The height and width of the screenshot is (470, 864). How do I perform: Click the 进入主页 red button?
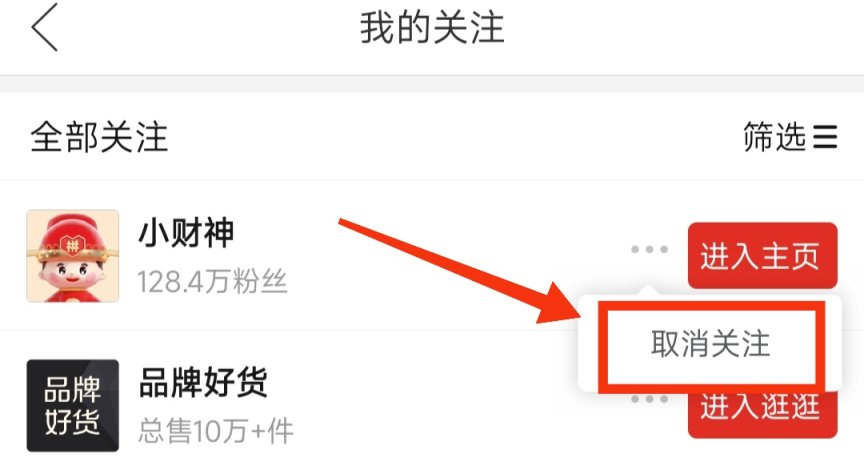click(x=763, y=256)
